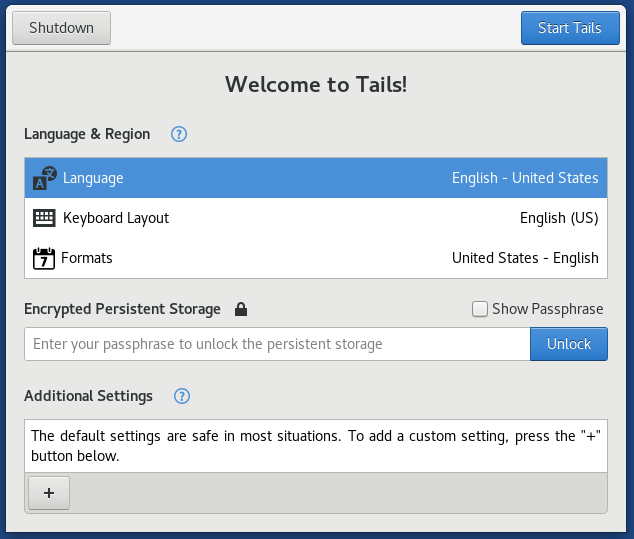Click the Language translation icon

tap(44, 178)
